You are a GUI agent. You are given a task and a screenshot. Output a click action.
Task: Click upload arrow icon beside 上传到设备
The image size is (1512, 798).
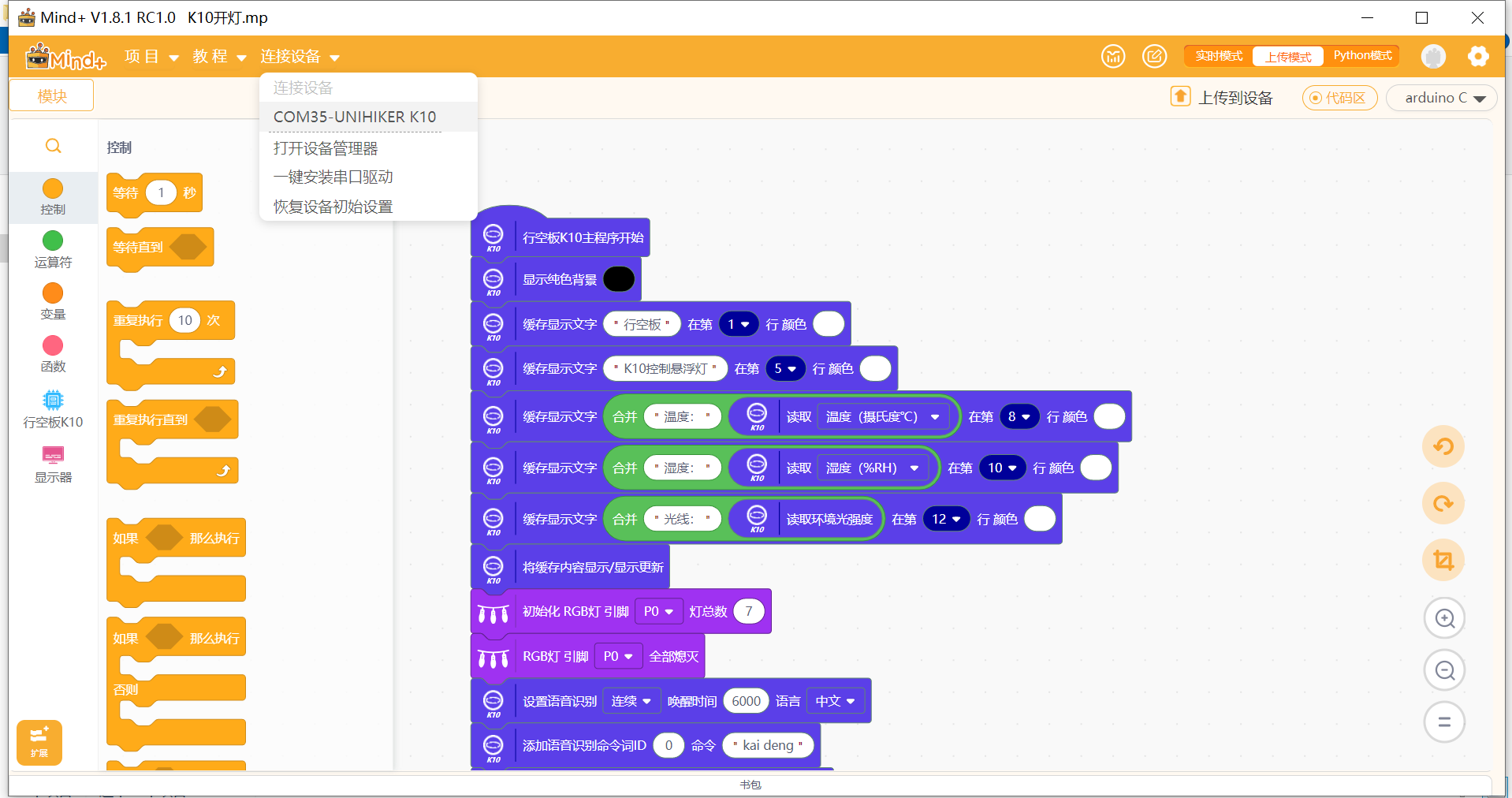[x=1180, y=96]
